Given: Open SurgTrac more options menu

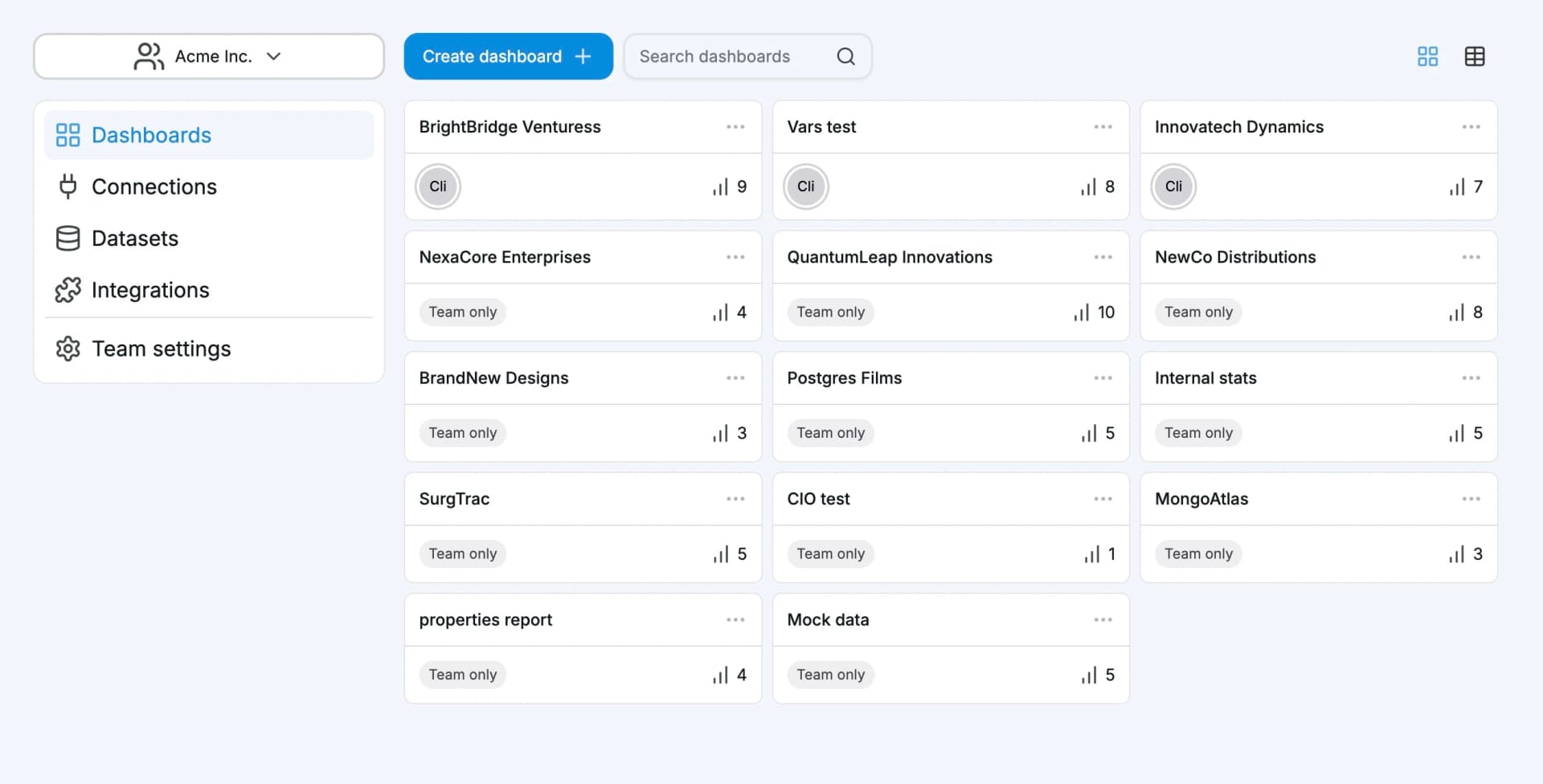Looking at the screenshot, I should [735, 499].
